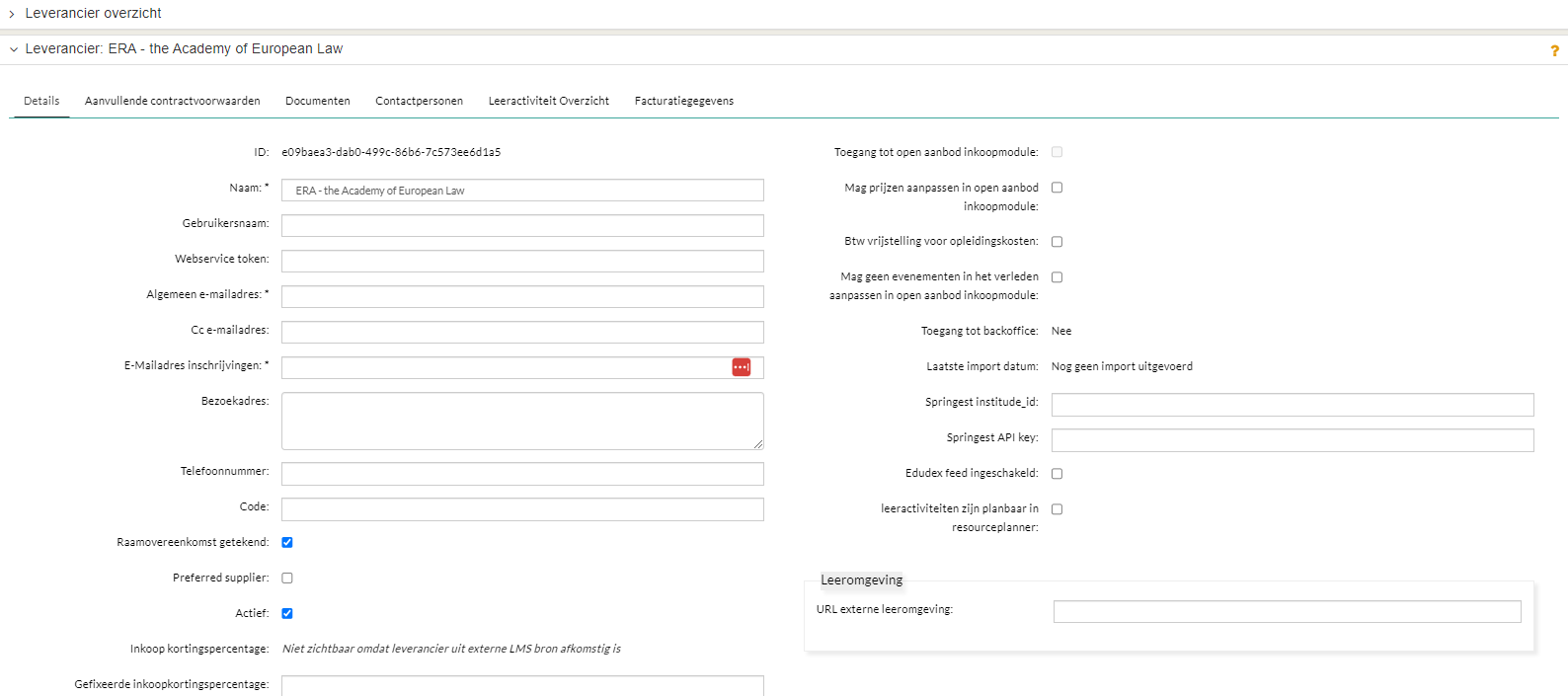Image resolution: width=1568 pixels, height=696 pixels.
Task: Uncheck the Raamovereenkomst getekend checkbox
Action: coord(287,542)
